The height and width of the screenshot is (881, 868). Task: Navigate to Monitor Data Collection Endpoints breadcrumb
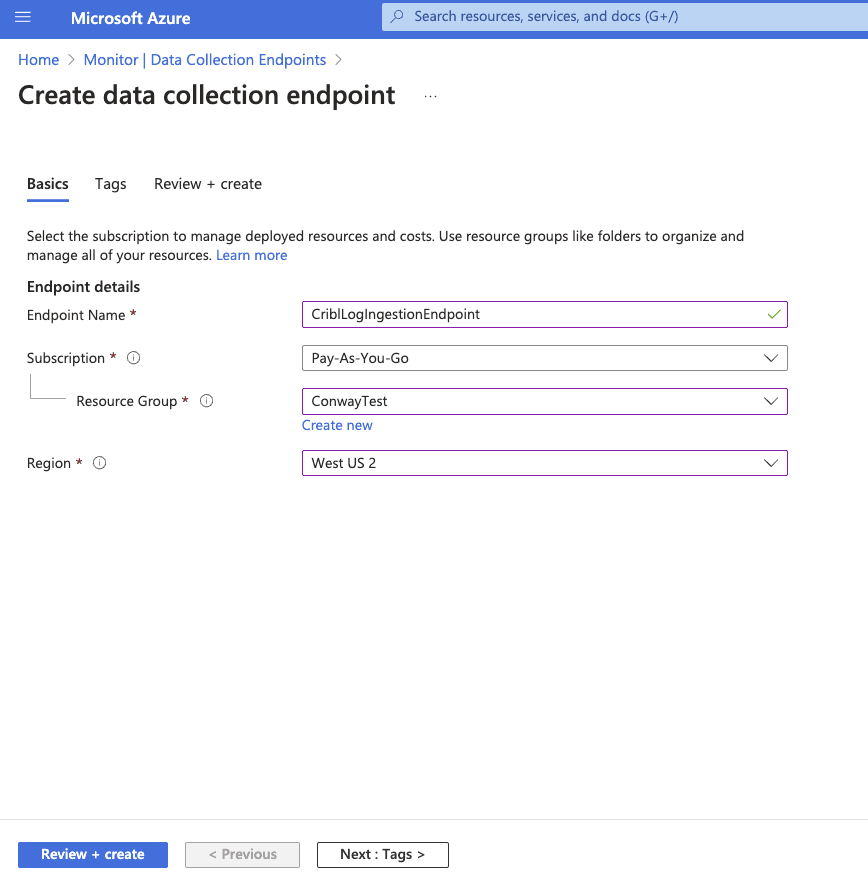[205, 60]
